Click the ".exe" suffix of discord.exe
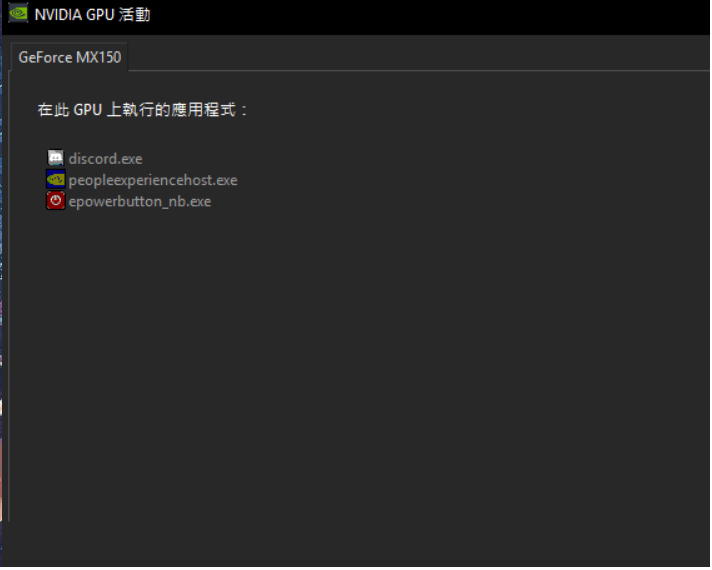This screenshot has width=712, height=570. [130, 158]
